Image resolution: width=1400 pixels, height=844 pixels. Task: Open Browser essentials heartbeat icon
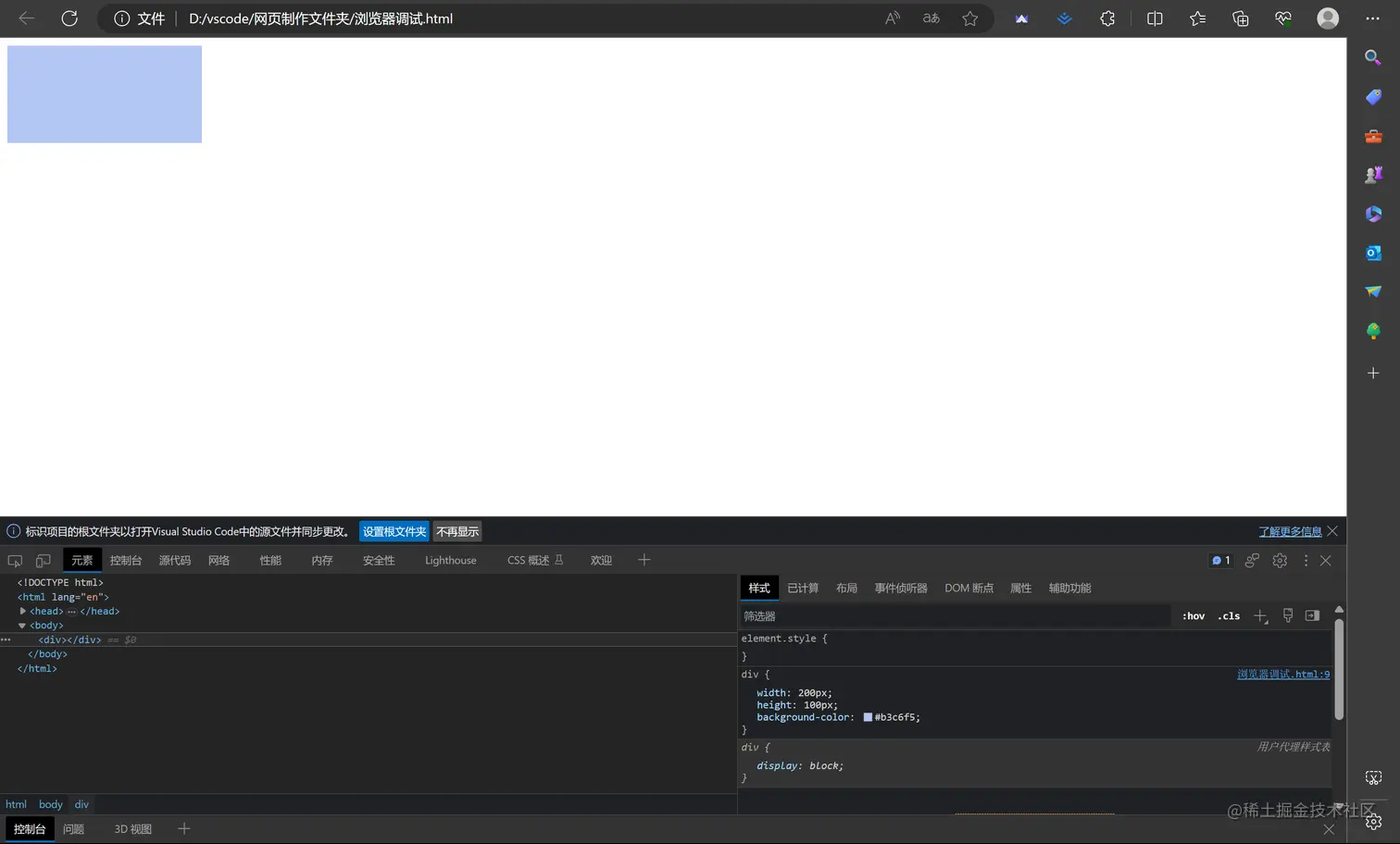pyautogui.click(x=1283, y=19)
